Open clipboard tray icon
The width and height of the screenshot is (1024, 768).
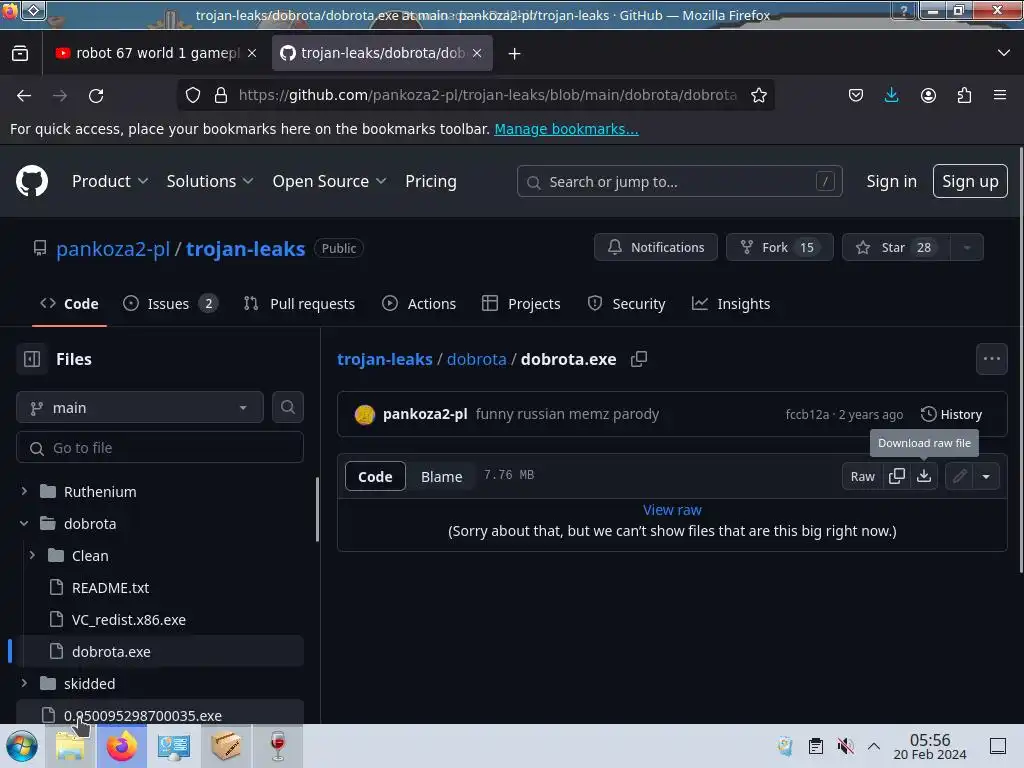816,746
